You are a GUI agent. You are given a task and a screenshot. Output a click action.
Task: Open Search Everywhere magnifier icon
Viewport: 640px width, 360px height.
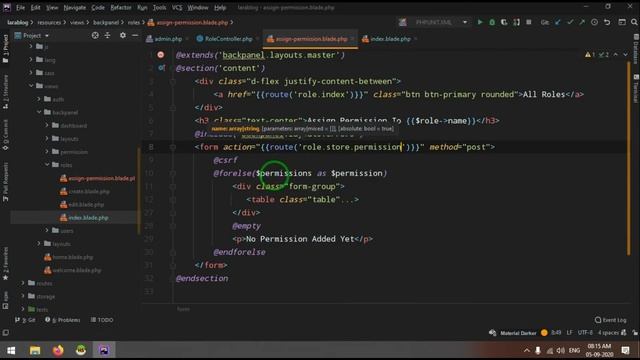tap(634, 22)
